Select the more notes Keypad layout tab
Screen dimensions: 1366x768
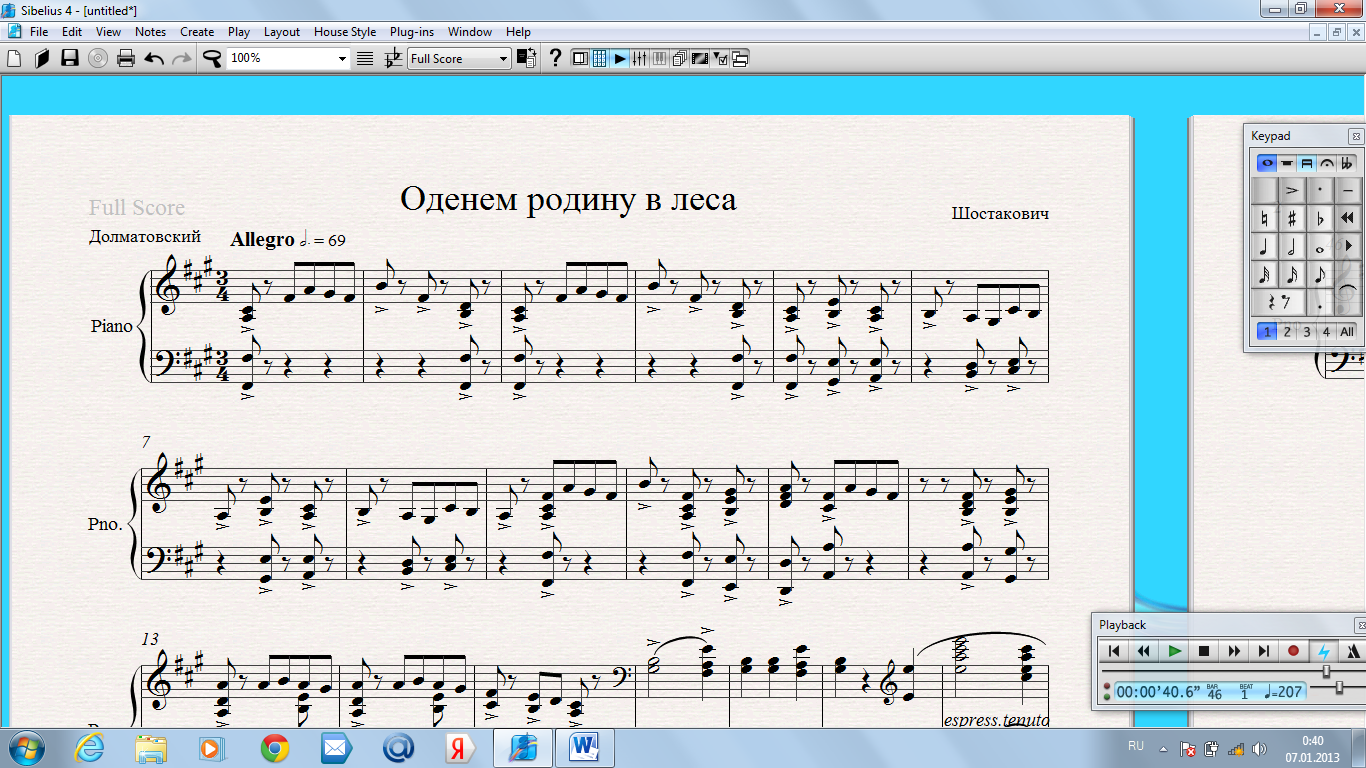pyautogui.click(x=1286, y=163)
